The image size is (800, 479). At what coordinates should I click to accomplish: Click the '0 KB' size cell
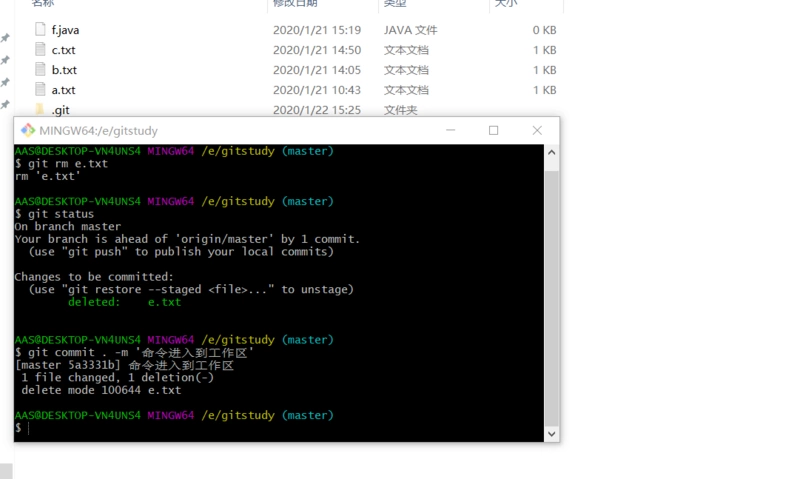point(544,30)
